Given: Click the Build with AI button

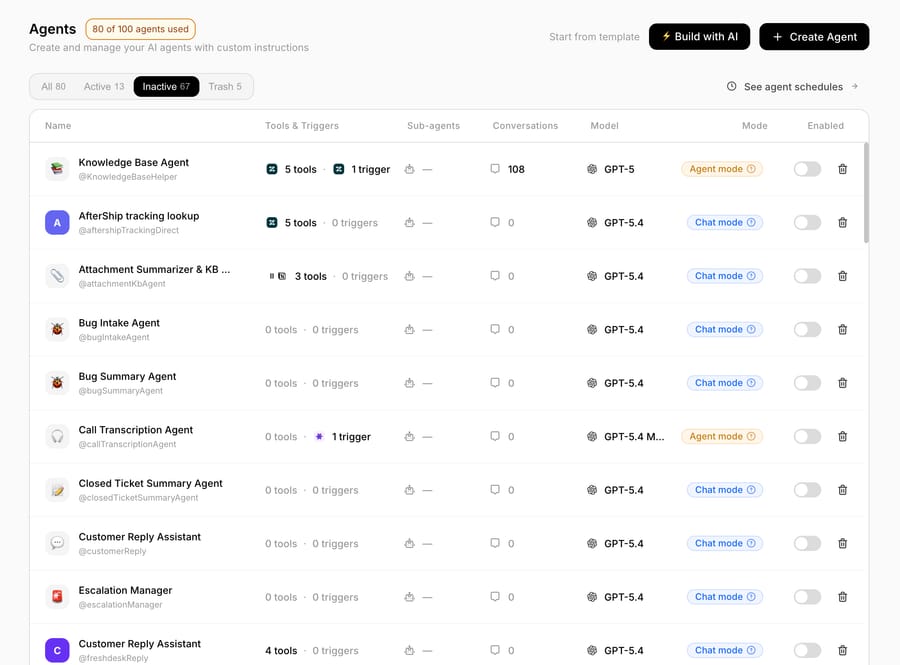Looking at the screenshot, I should coord(699,37).
